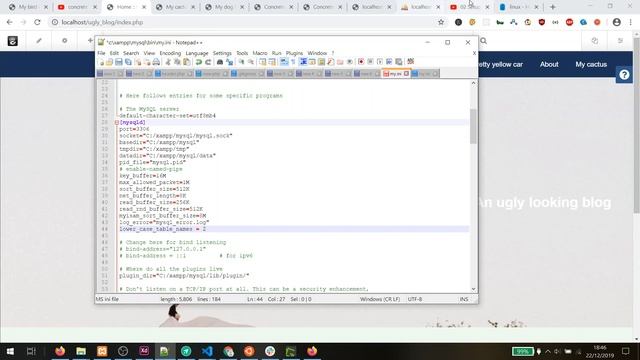640x360 pixels.
Task: Click the About link in blog navigation
Action: point(549,64)
